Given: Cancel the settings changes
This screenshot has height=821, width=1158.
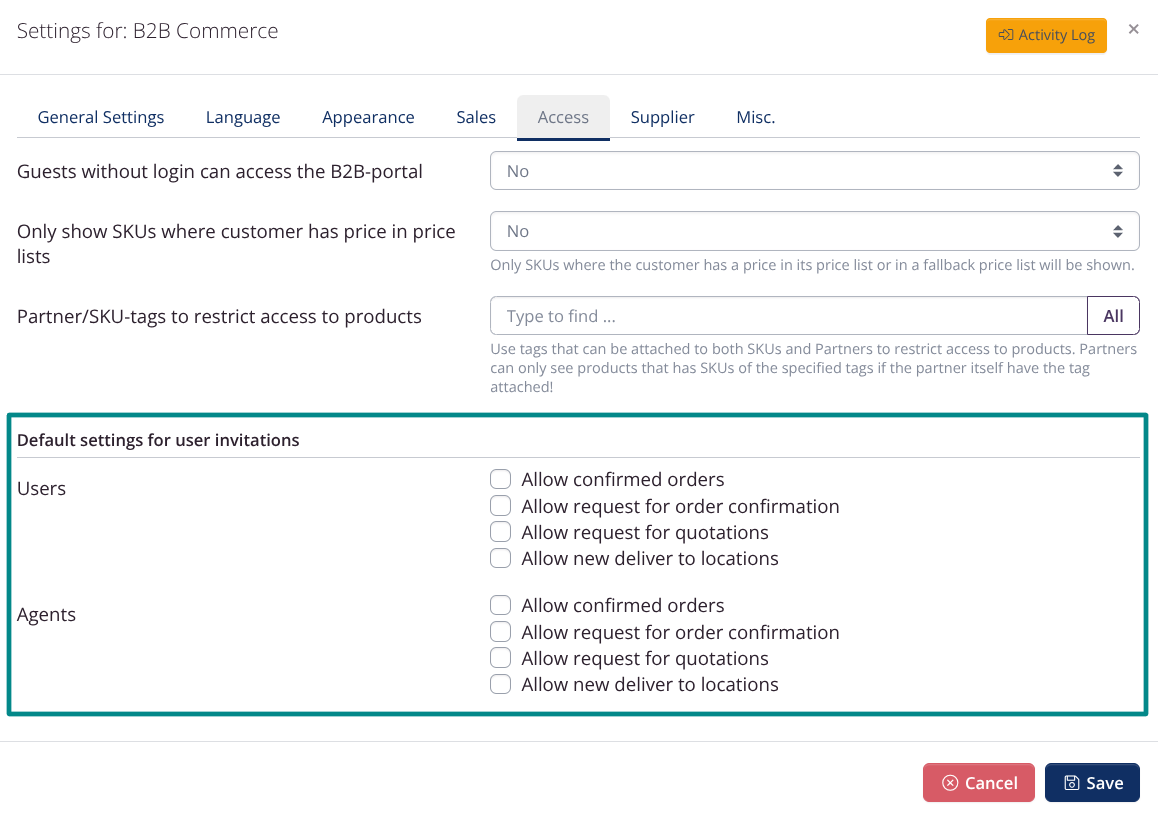Looking at the screenshot, I should [978, 782].
